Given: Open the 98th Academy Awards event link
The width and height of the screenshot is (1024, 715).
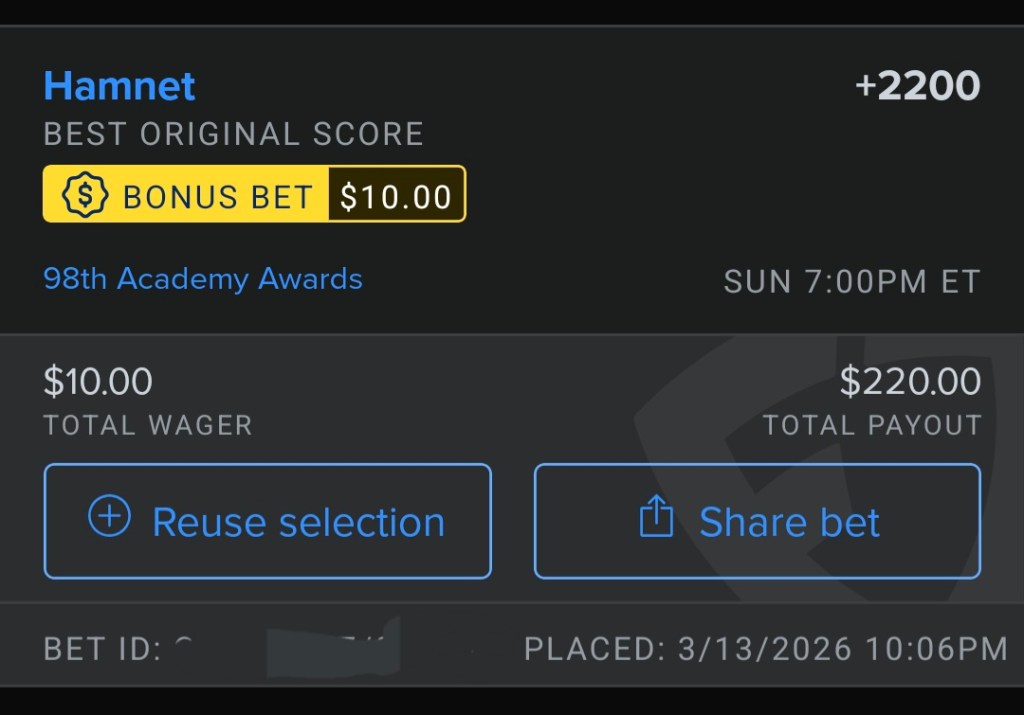Looking at the screenshot, I should click(203, 279).
